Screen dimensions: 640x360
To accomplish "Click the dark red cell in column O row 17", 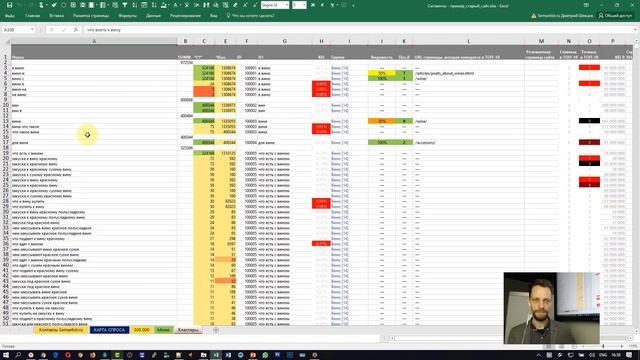I will pos(589,142).
